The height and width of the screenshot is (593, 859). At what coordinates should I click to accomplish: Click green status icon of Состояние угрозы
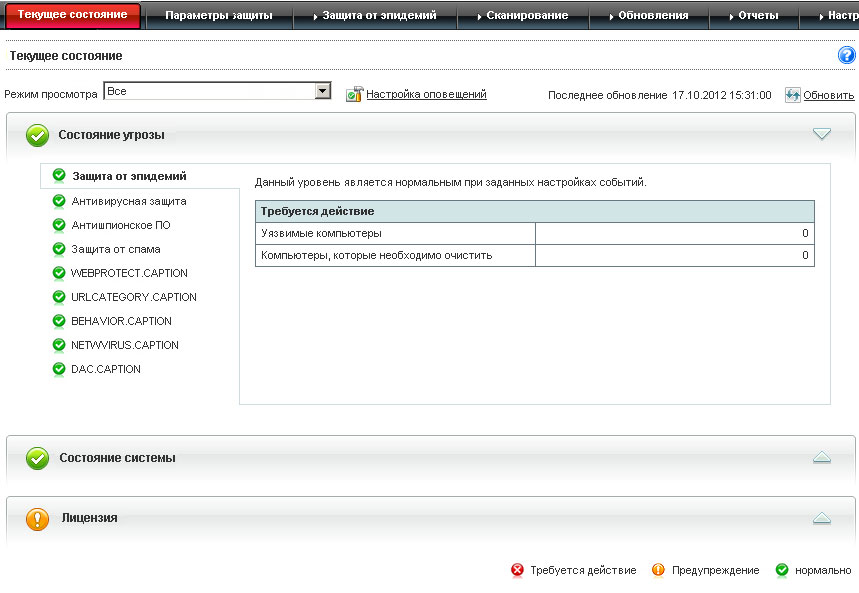point(37,135)
